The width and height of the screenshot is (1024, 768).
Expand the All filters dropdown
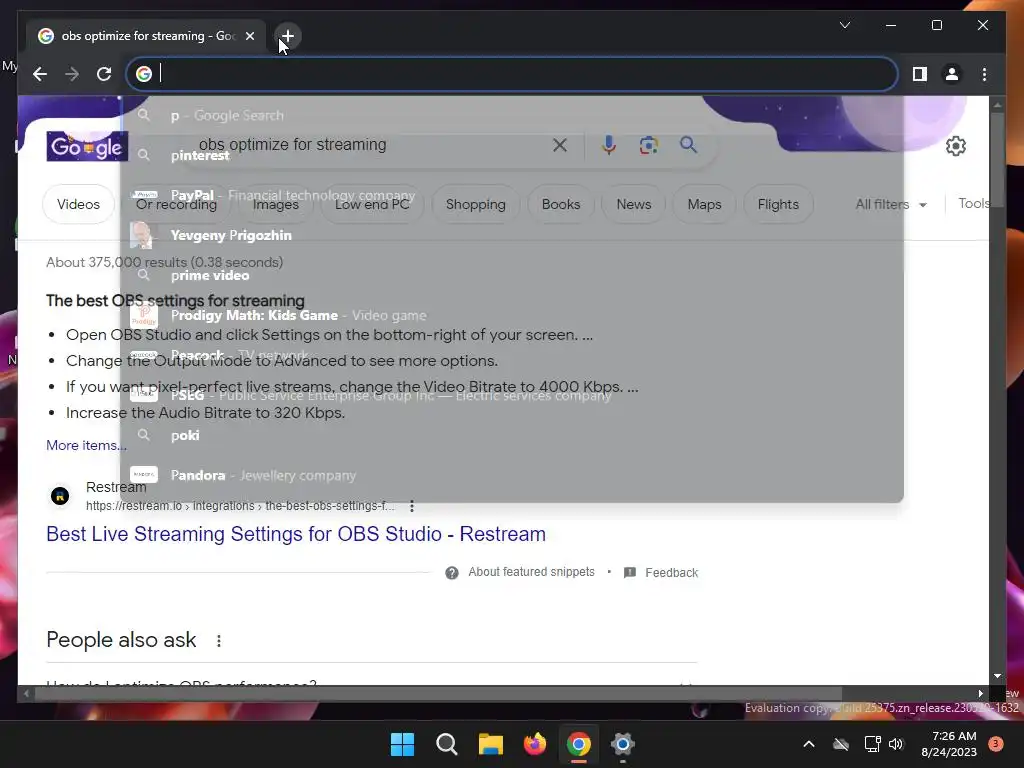coord(891,204)
